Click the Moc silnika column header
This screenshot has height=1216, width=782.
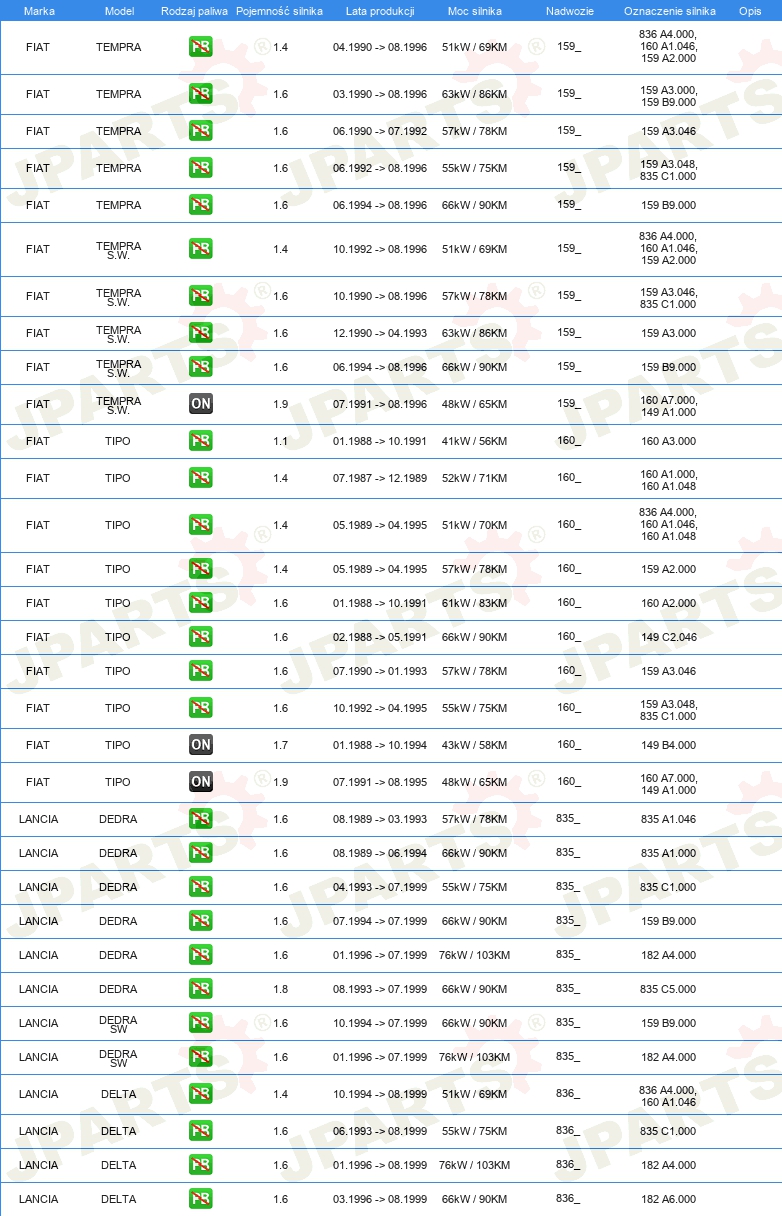[x=474, y=11]
